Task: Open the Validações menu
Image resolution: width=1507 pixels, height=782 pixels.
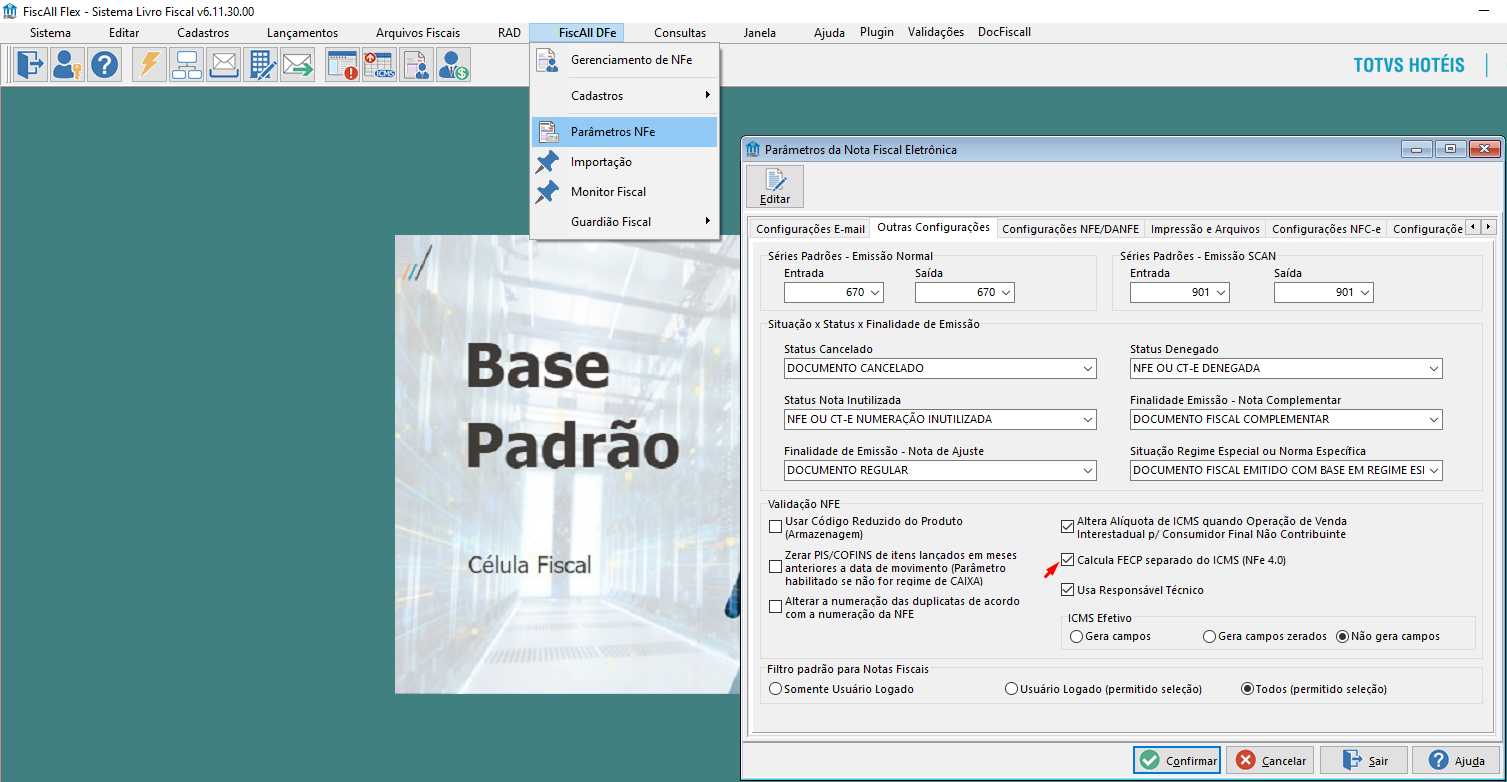Action: click(x=936, y=32)
